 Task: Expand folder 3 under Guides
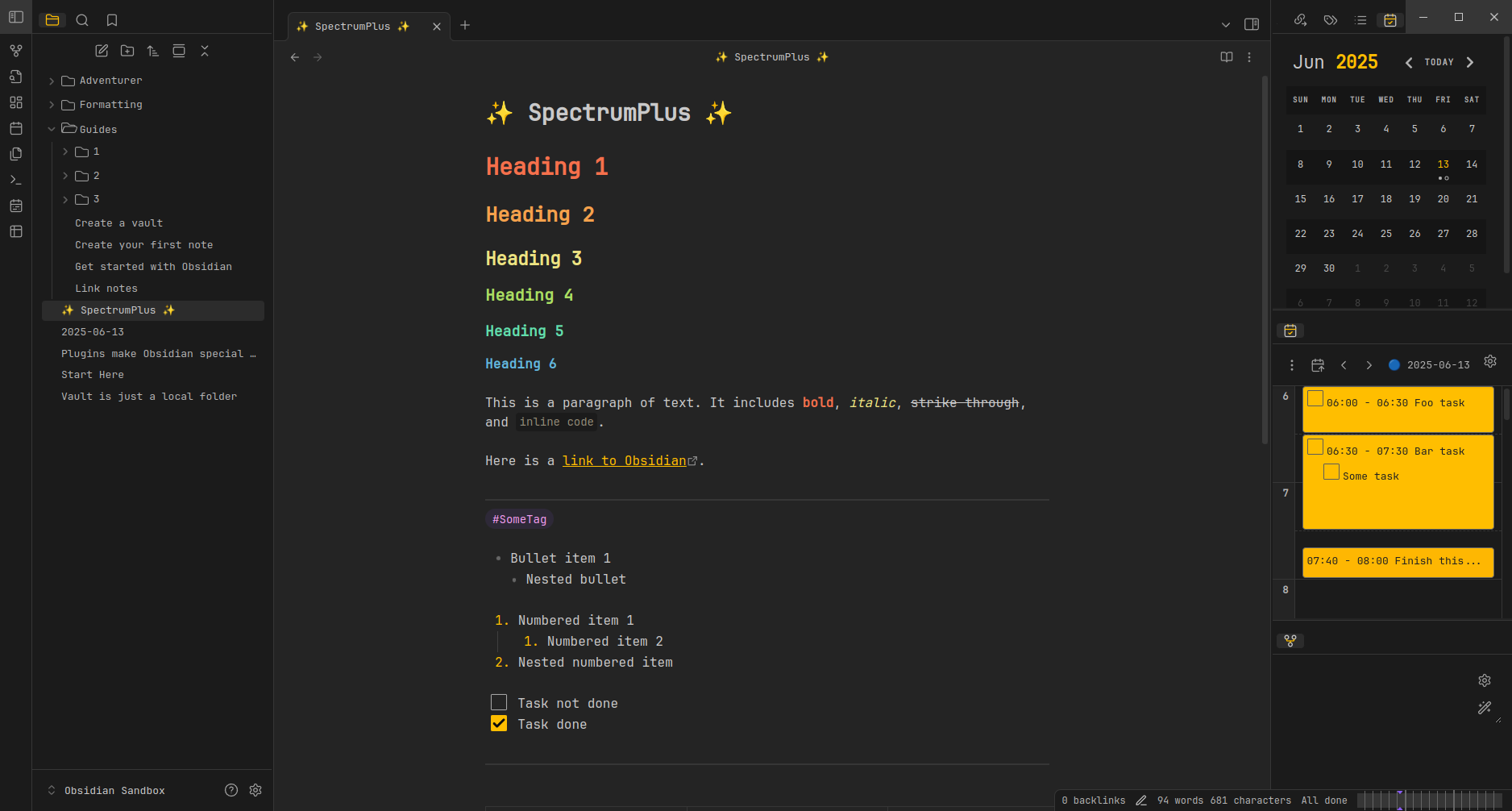click(x=65, y=199)
